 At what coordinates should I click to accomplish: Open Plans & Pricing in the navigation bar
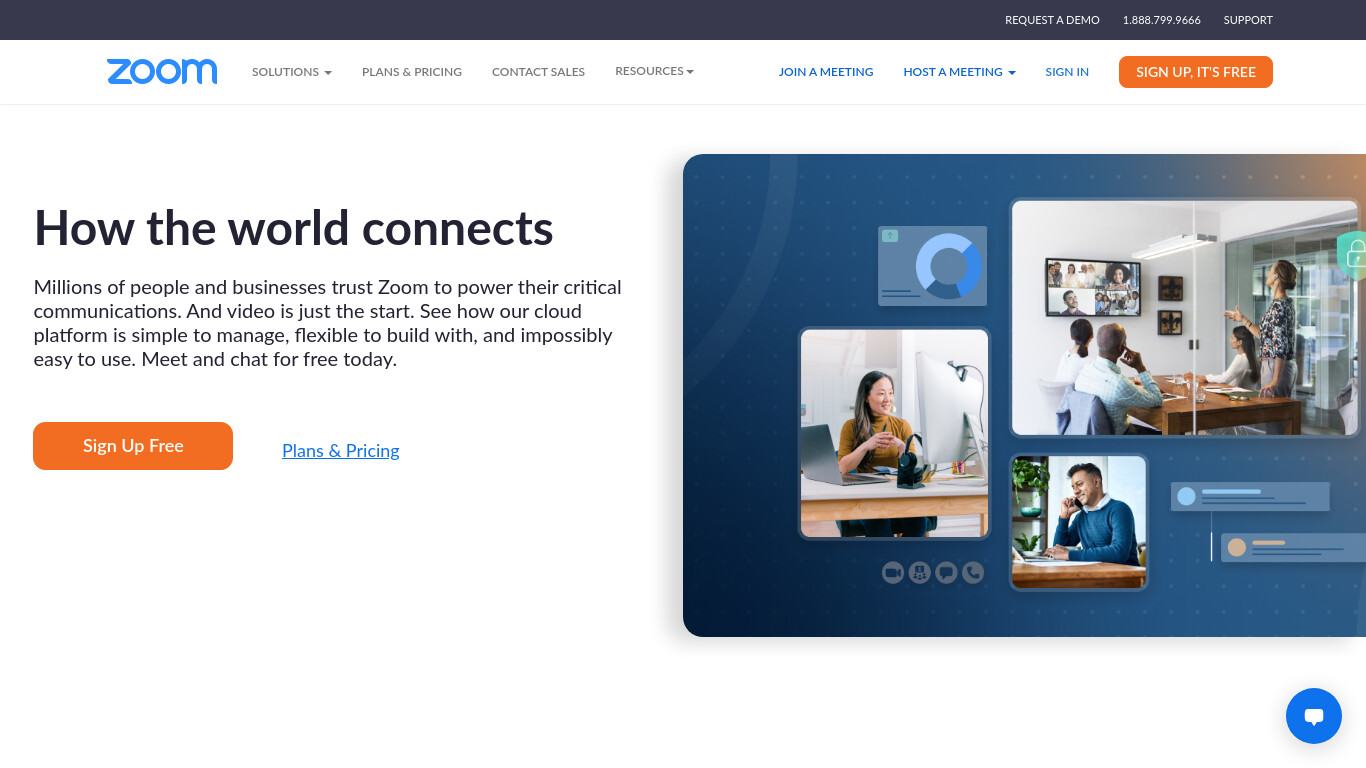(x=412, y=72)
